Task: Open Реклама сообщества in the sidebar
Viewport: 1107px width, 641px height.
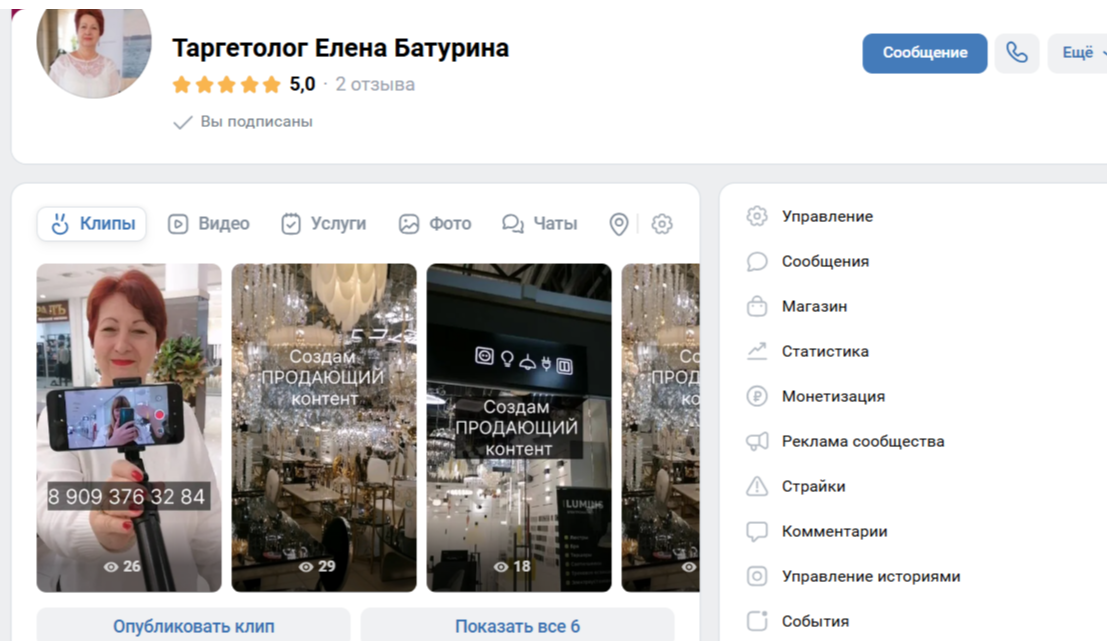Action: [862, 441]
